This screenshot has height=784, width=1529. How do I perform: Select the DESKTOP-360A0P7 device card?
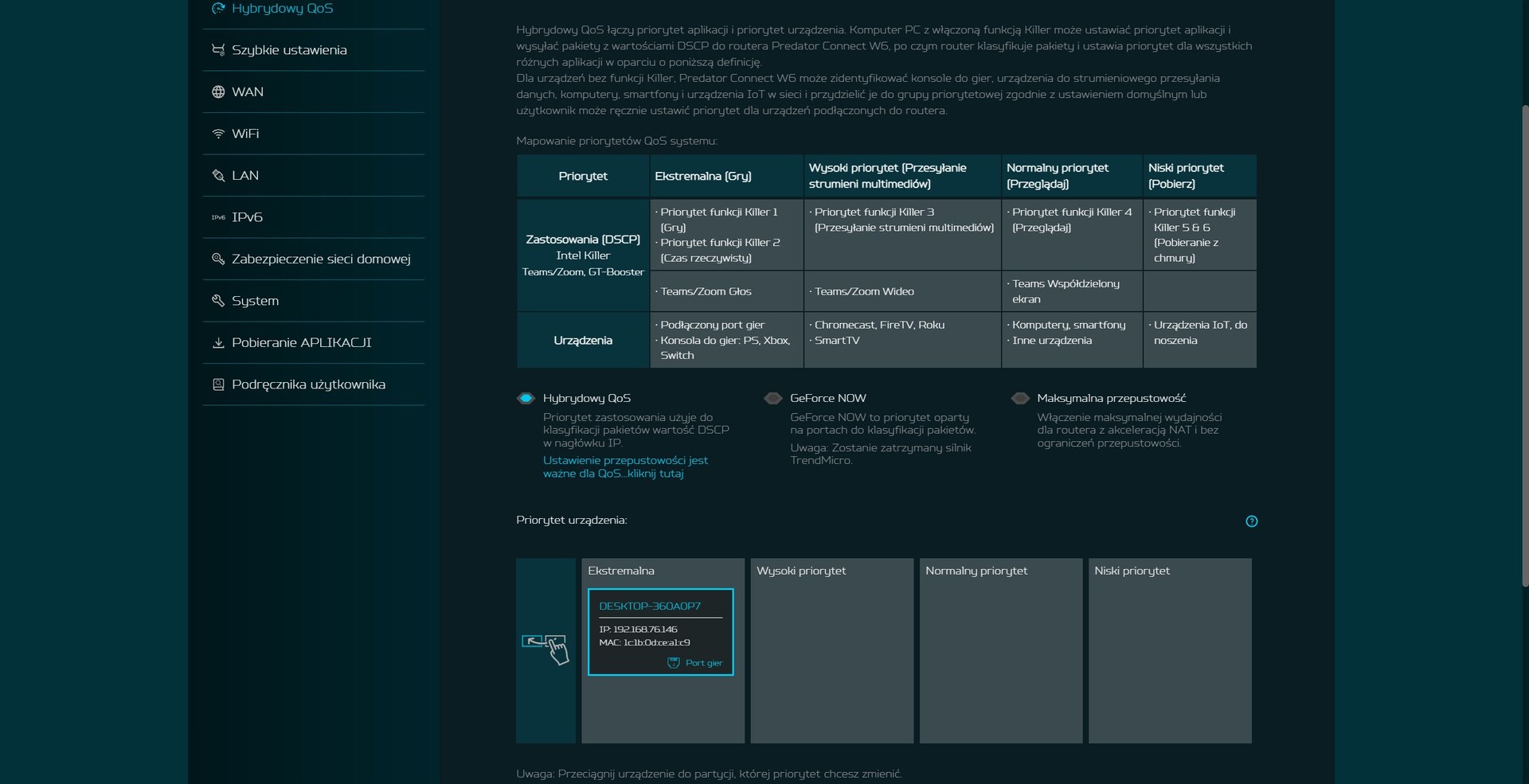660,632
